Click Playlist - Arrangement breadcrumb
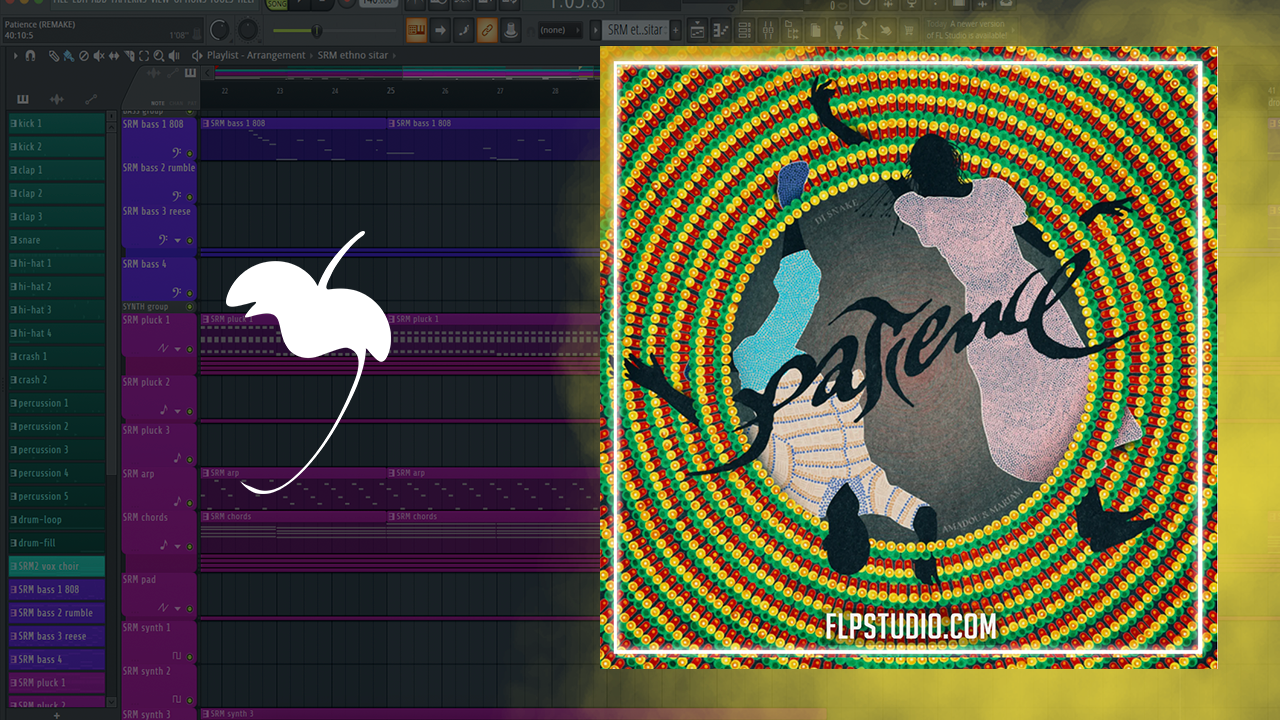Screen dimensions: 1280x720 (256, 55)
